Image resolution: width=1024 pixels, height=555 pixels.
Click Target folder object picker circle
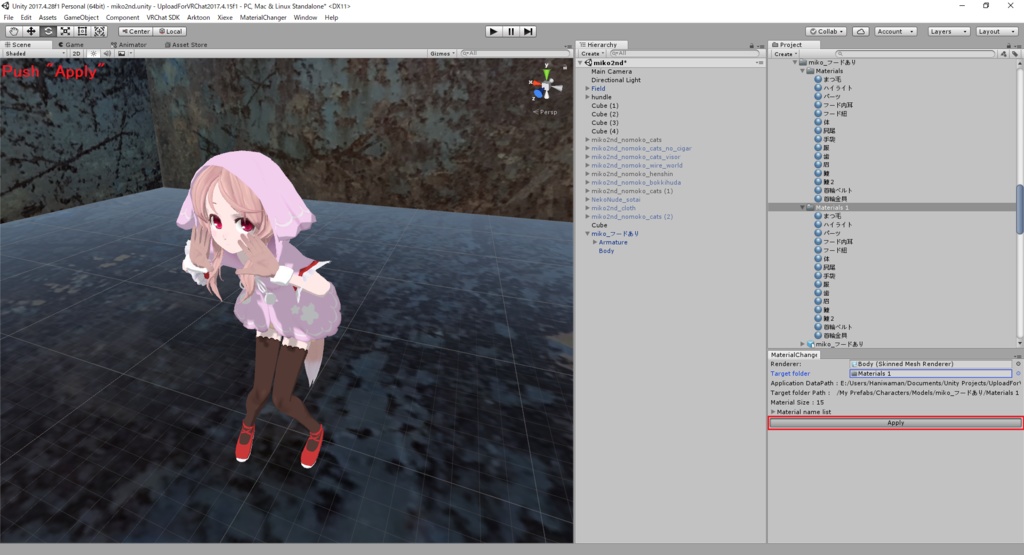[1018, 373]
